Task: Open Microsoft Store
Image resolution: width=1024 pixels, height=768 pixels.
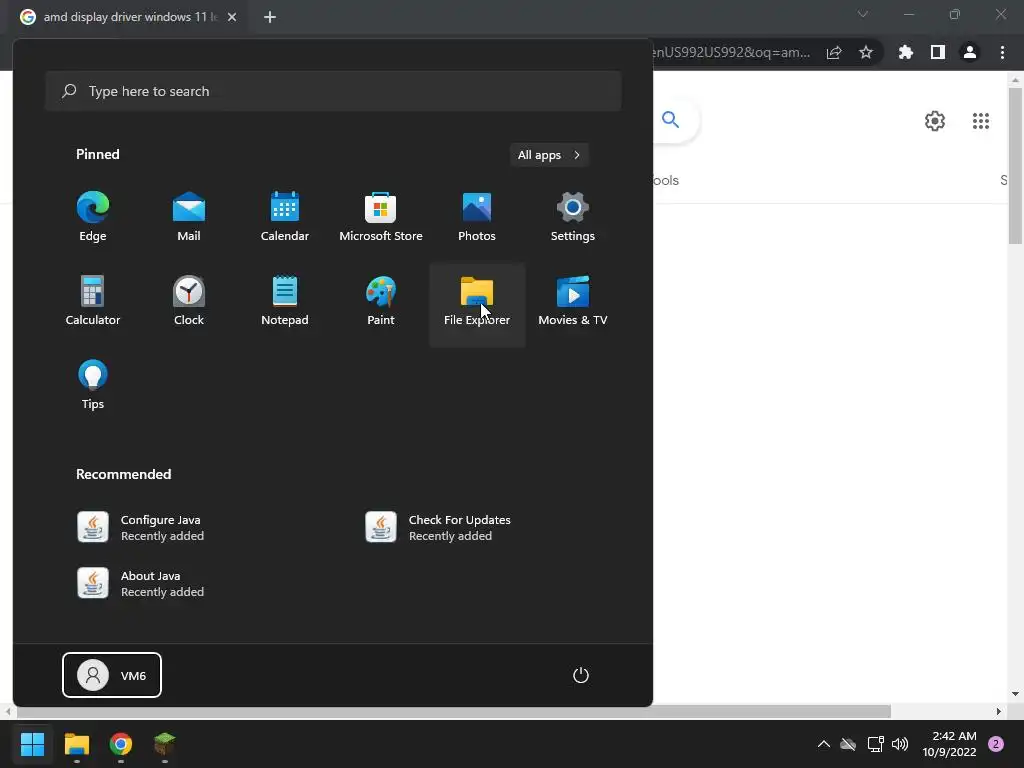Action: (381, 217)
